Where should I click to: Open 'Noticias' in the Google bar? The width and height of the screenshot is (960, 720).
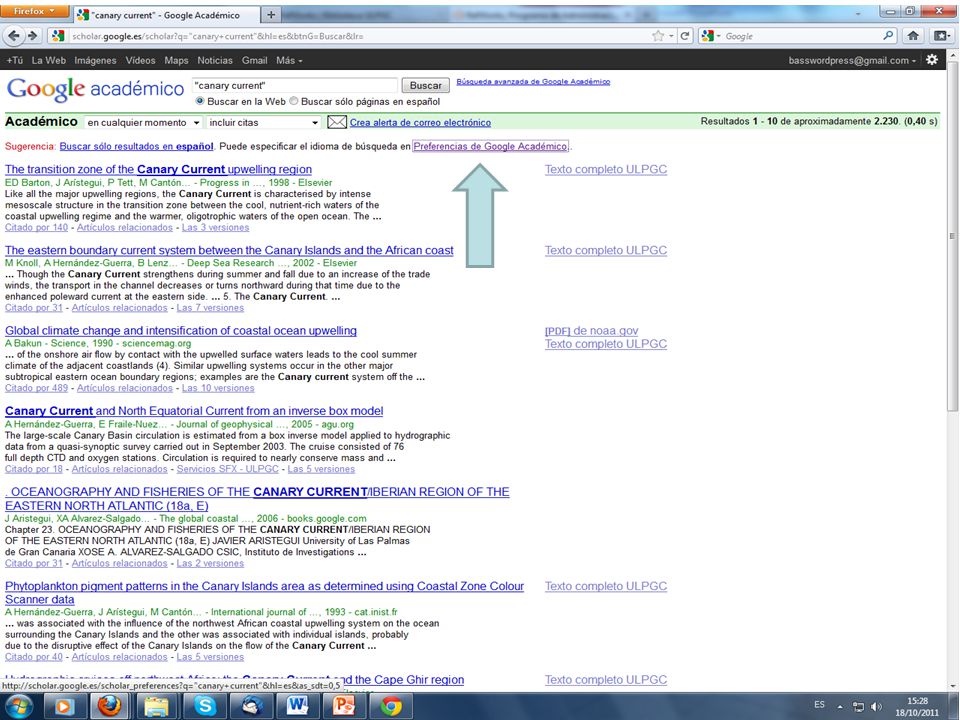215,60
